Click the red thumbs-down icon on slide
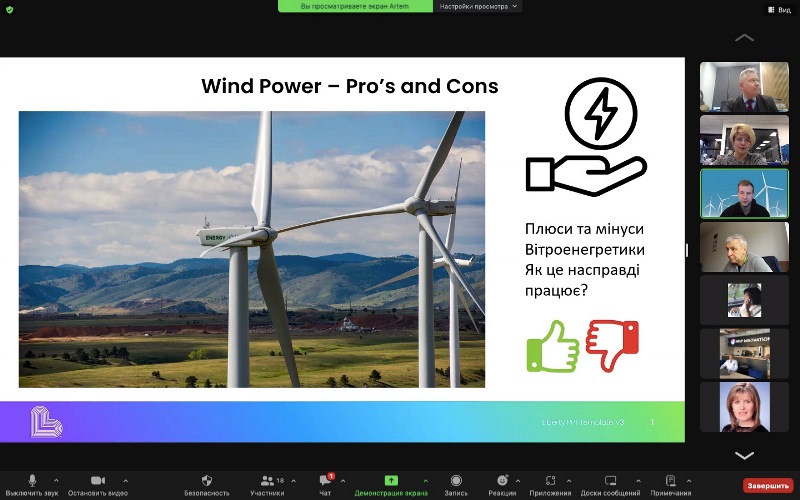The width and height of the screenshot is (800, 500). 612,345
